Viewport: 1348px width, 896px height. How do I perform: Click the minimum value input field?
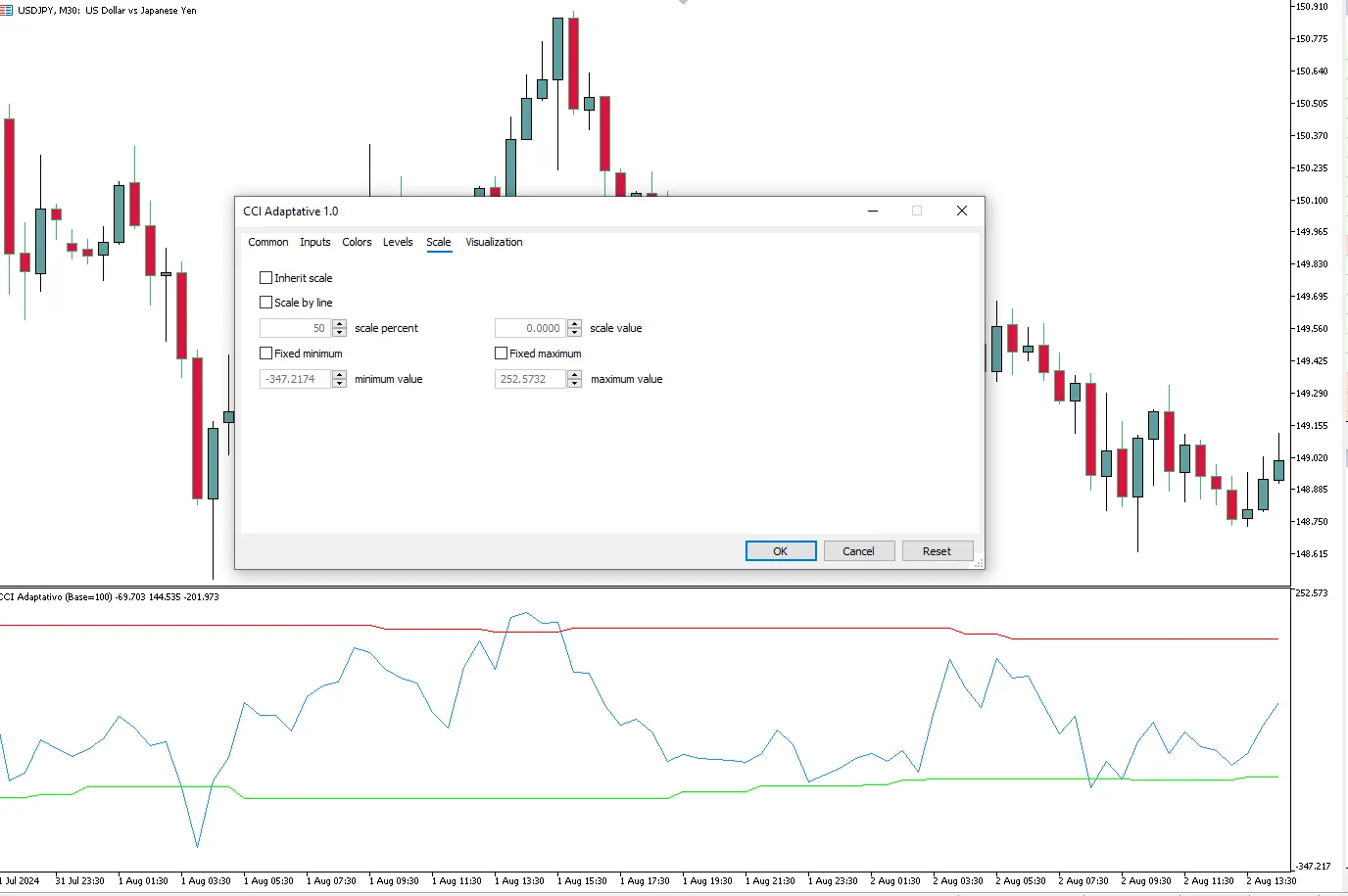pyautogui.click(x=295, y=379)
